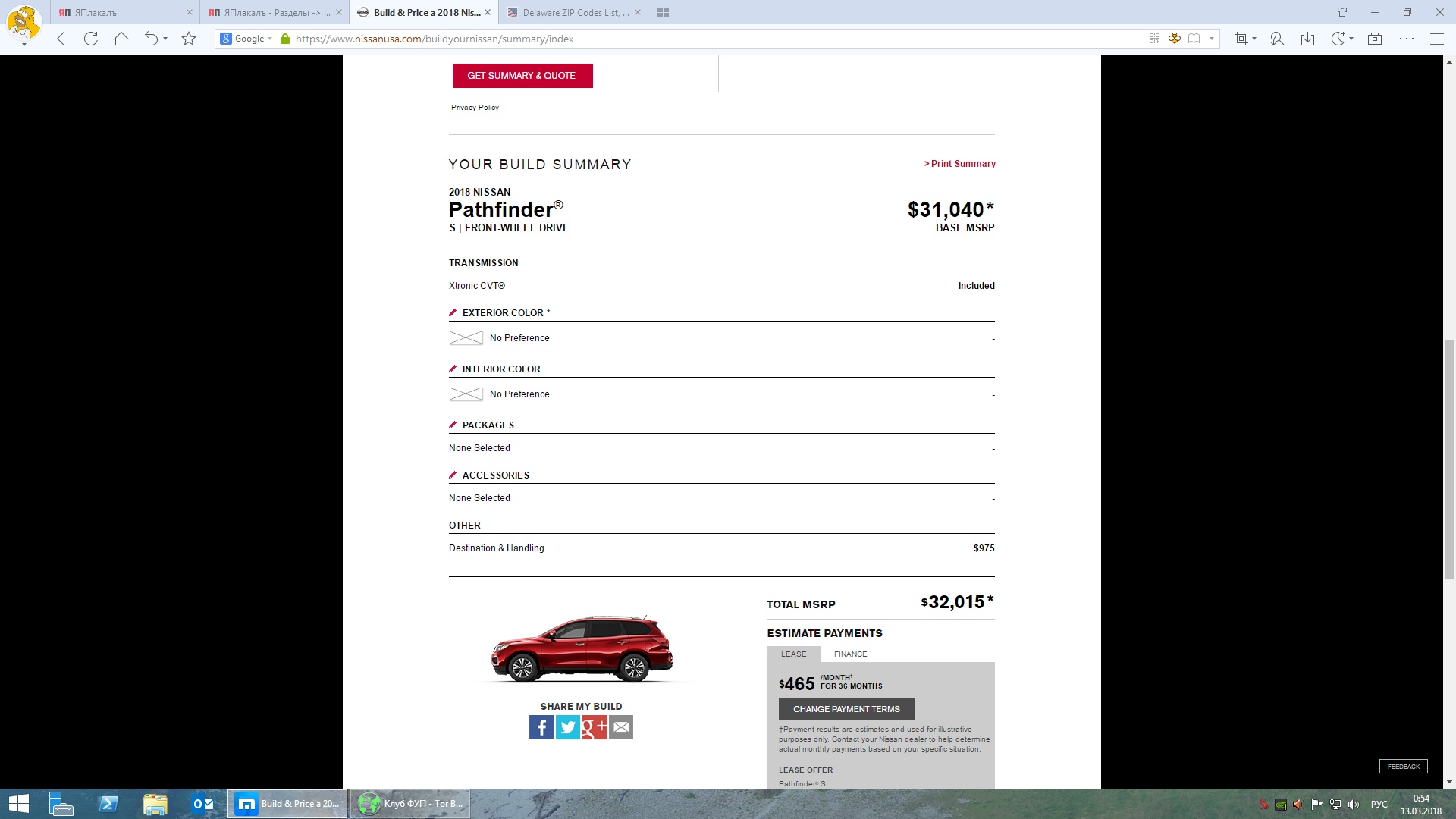Toggle night mode moon icon
The width and height of the screenshot is (1456, 819).
pyautogui.click(x=1338, y=39)
